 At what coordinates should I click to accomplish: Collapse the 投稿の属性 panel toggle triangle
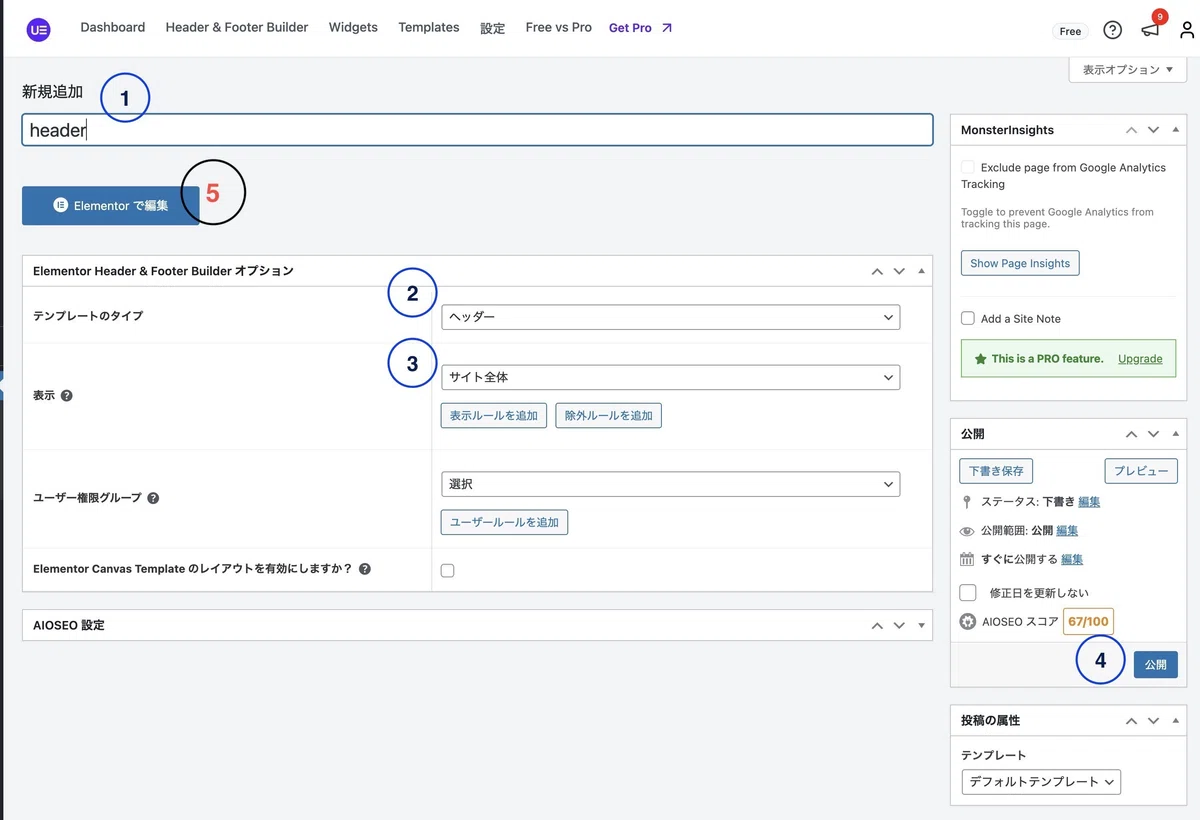(x=1175, y=721)
